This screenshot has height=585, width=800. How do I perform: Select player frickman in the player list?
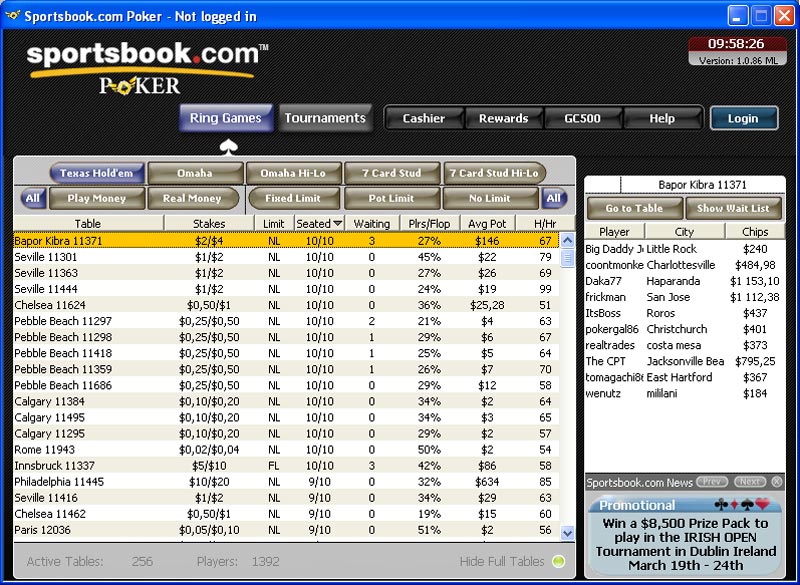(685, 297)
